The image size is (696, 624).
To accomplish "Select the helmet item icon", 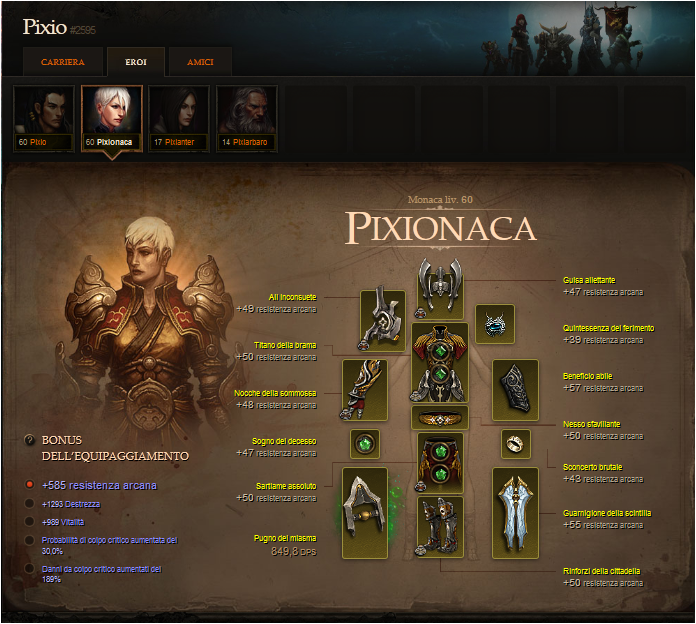I will [x=440, y=288].
